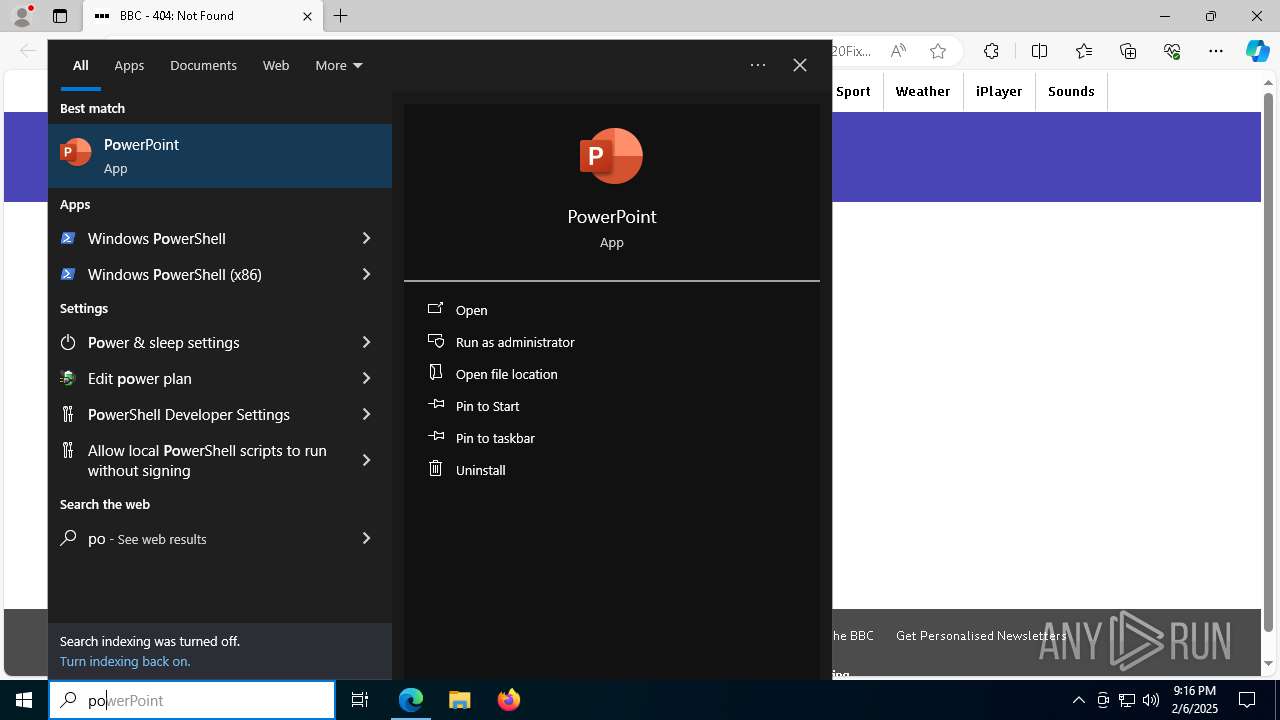Open search panel options ellipsis
Screen dimensions: 1280x720
point(758,65)
